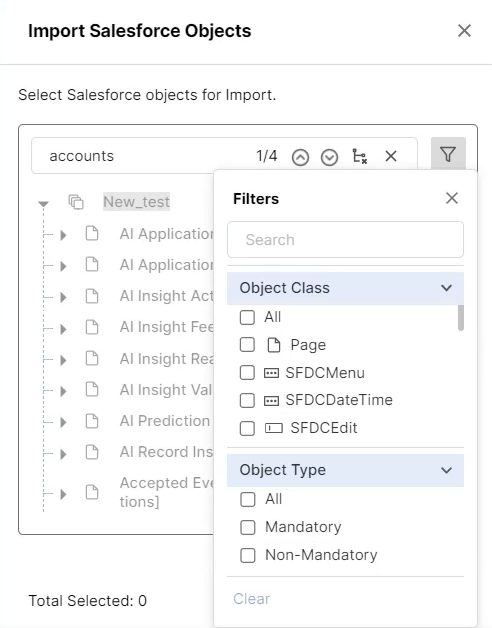Click page icon next to Accepted Eve

coord(92,492)
